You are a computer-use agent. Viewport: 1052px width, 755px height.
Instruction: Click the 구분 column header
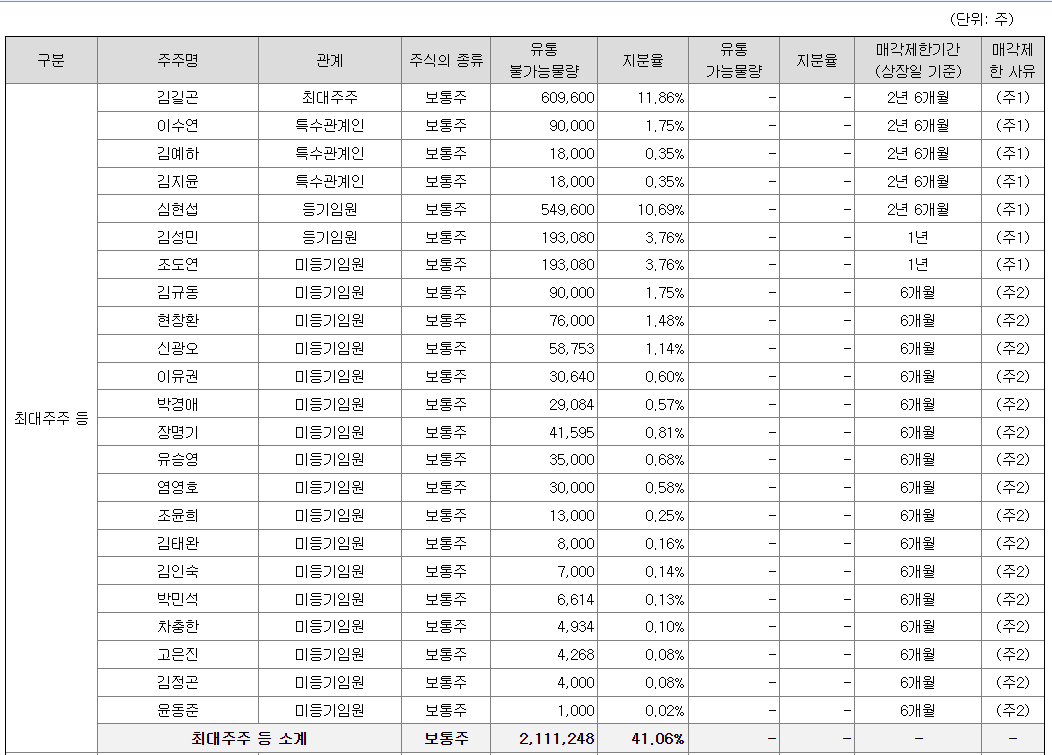click(x=51, y=60)
